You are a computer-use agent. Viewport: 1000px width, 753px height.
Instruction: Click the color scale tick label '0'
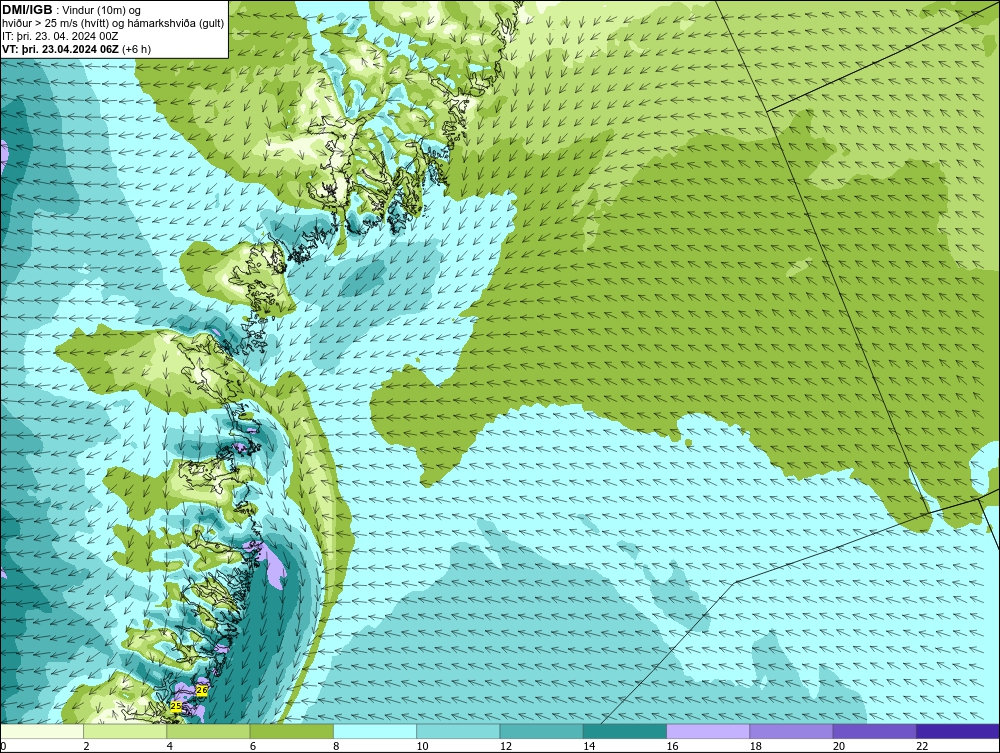pyautogui.click(x=3, y=746)
